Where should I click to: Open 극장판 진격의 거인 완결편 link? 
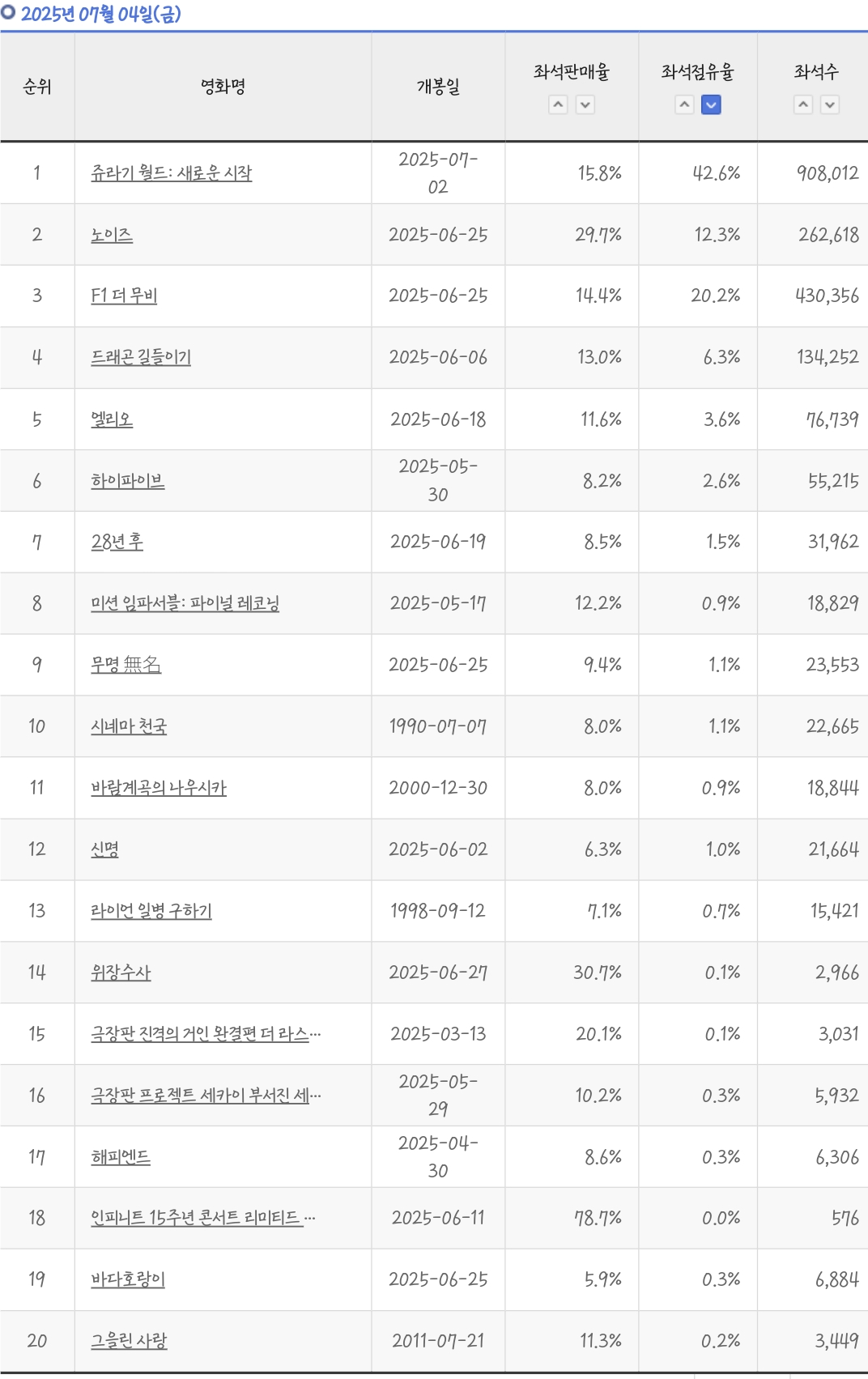click(206, 1034)
